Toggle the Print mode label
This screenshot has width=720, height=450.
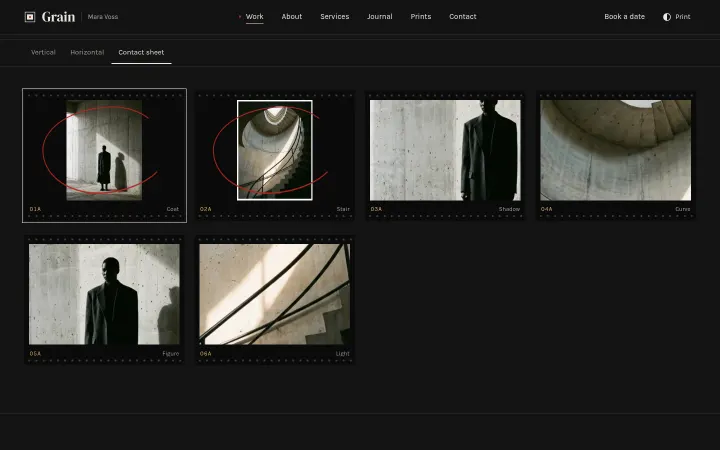(x=683, y=17)
